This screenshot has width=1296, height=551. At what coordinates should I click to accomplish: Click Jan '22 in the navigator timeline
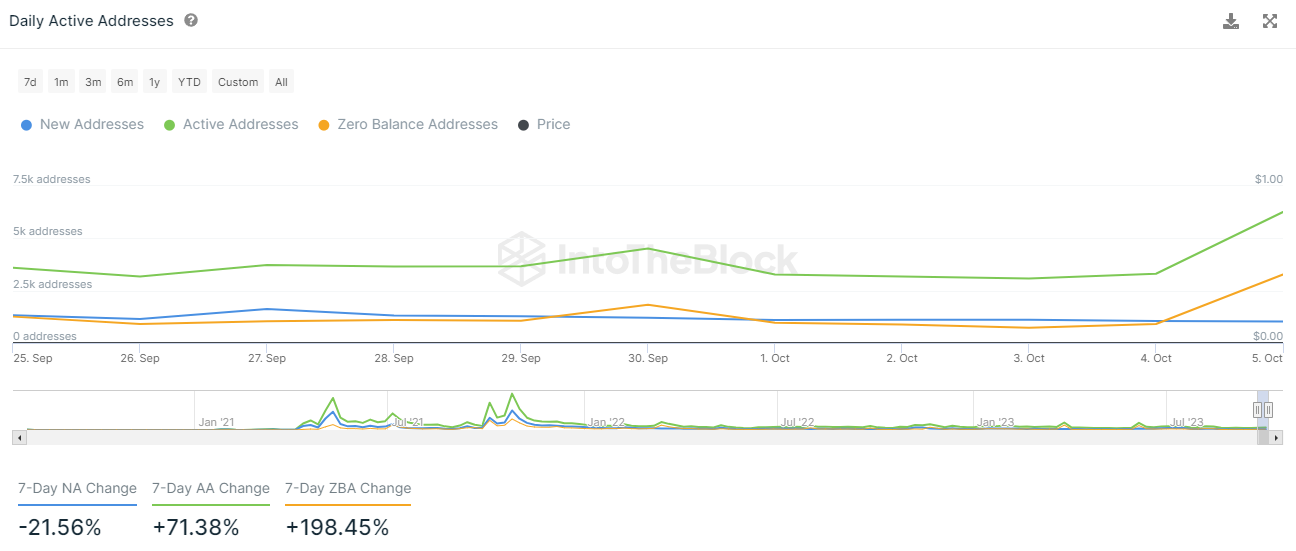tap(606, 422)
